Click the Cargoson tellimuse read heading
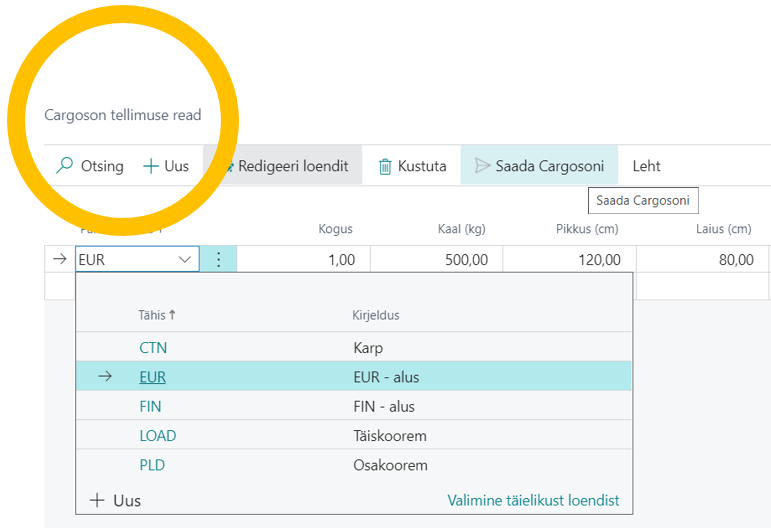771x528 pixels. coord(122,115)
